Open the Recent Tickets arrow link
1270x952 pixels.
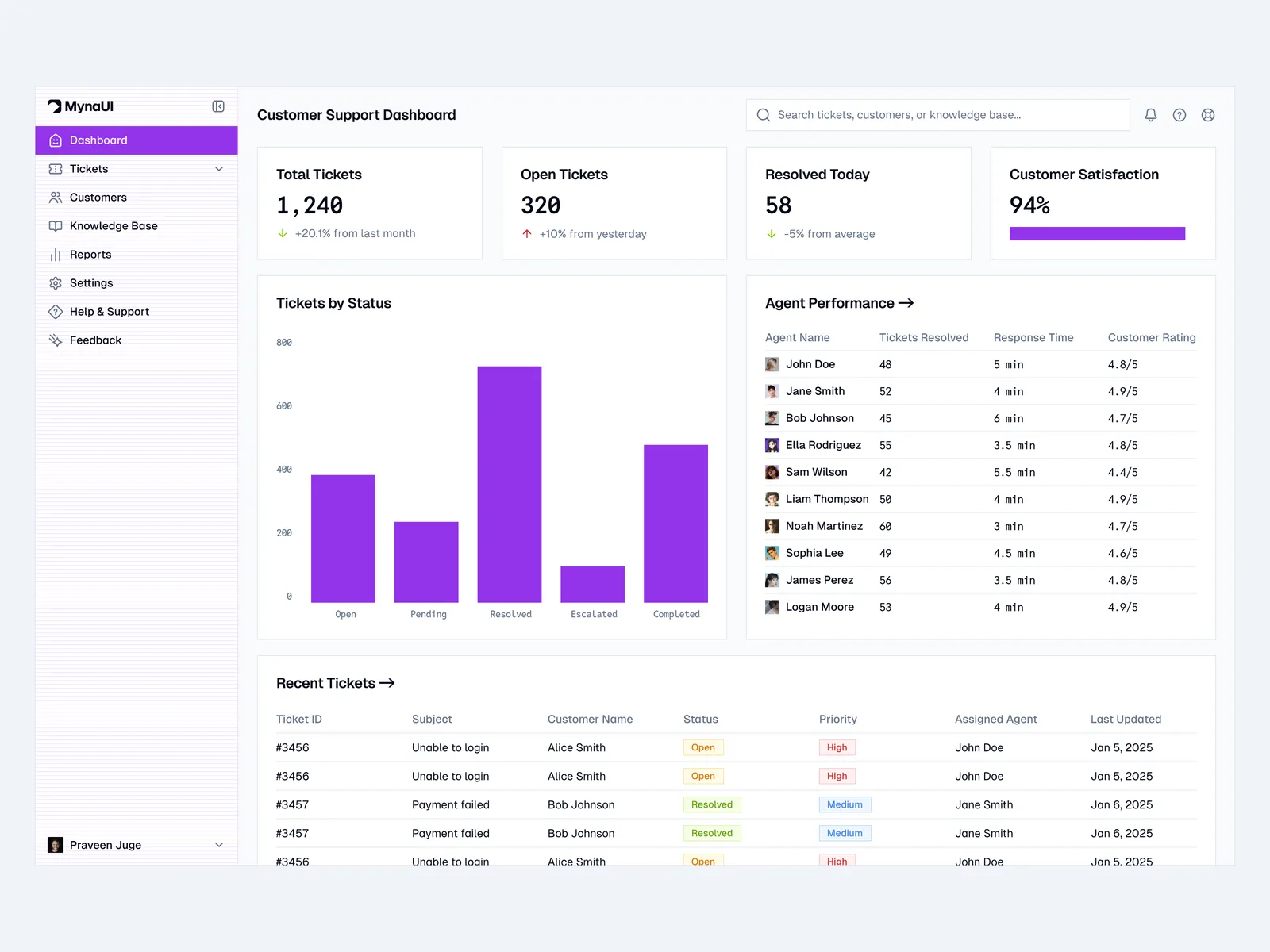pos(387,683)
